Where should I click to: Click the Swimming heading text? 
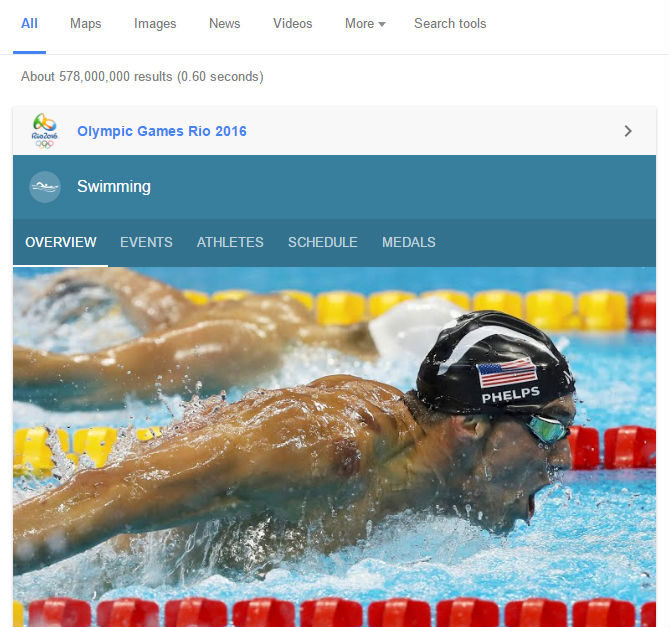coord(114,186)
